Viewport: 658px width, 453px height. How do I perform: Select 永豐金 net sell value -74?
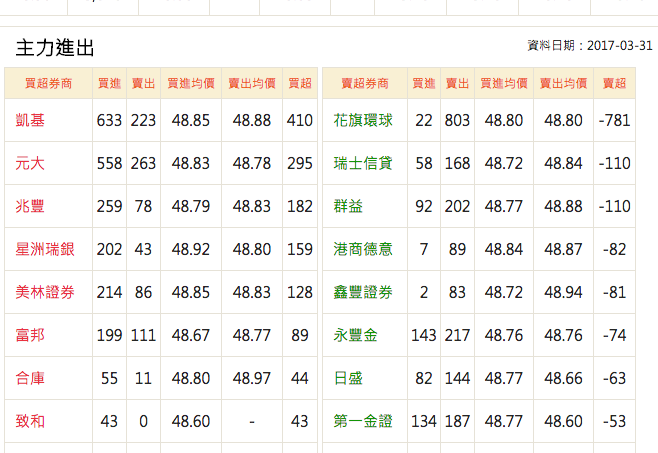[x=614, y=335]
